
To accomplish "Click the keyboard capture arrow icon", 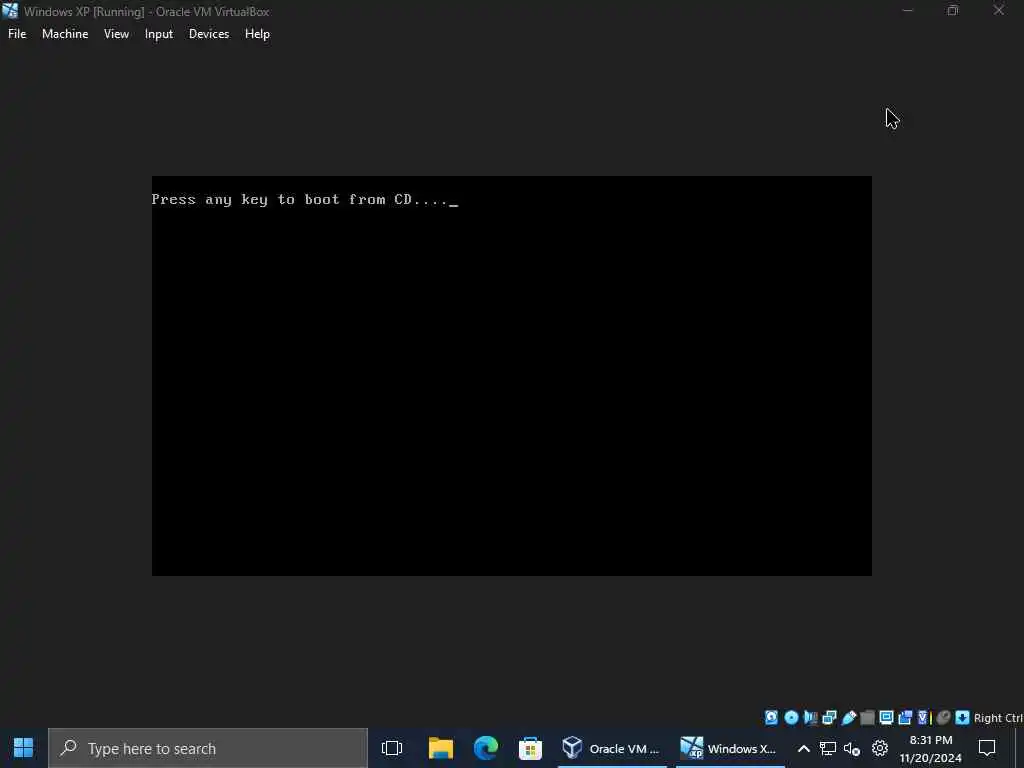I will pos(962,718).
